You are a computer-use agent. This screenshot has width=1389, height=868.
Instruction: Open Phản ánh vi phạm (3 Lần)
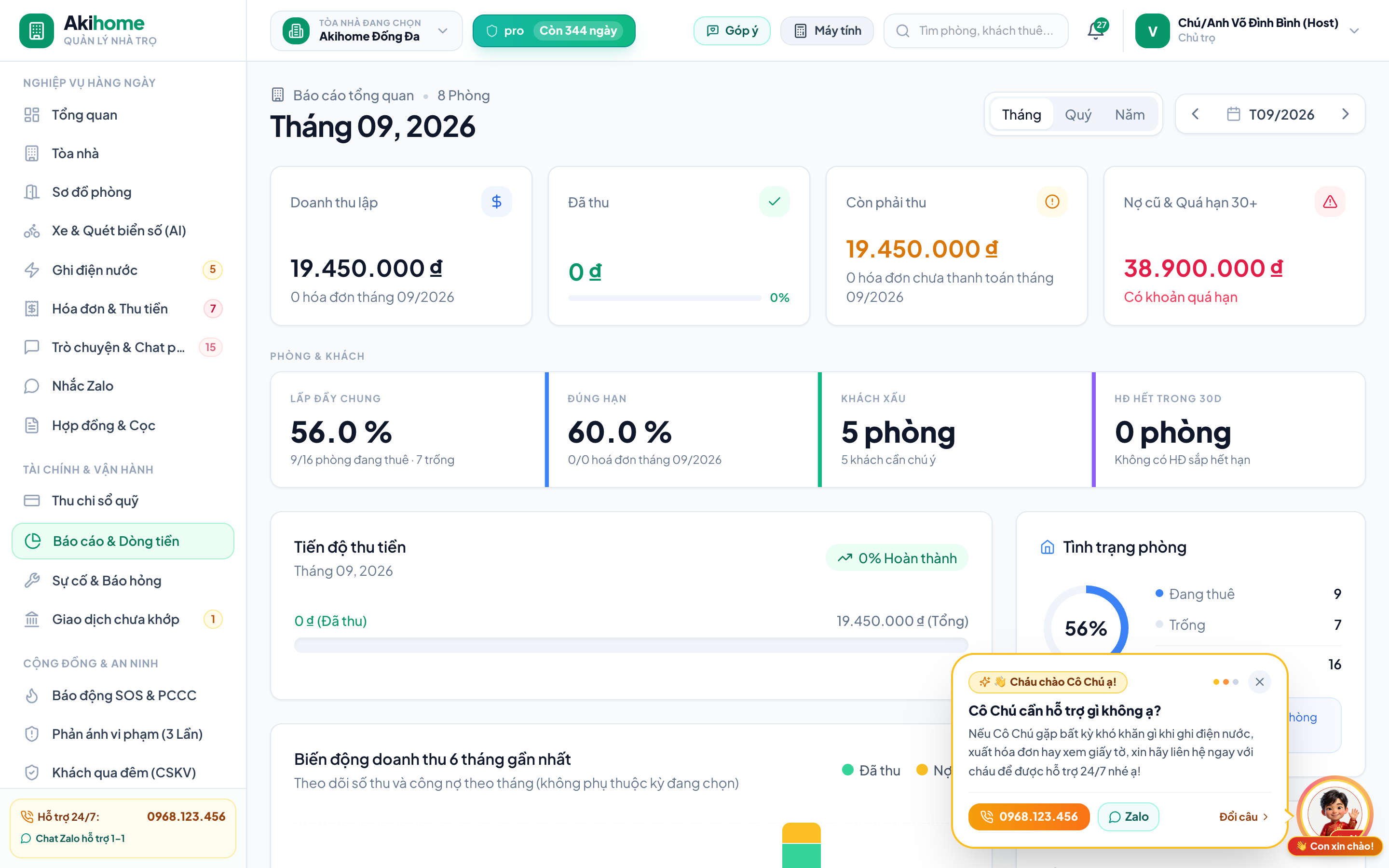tap(123, 733)
